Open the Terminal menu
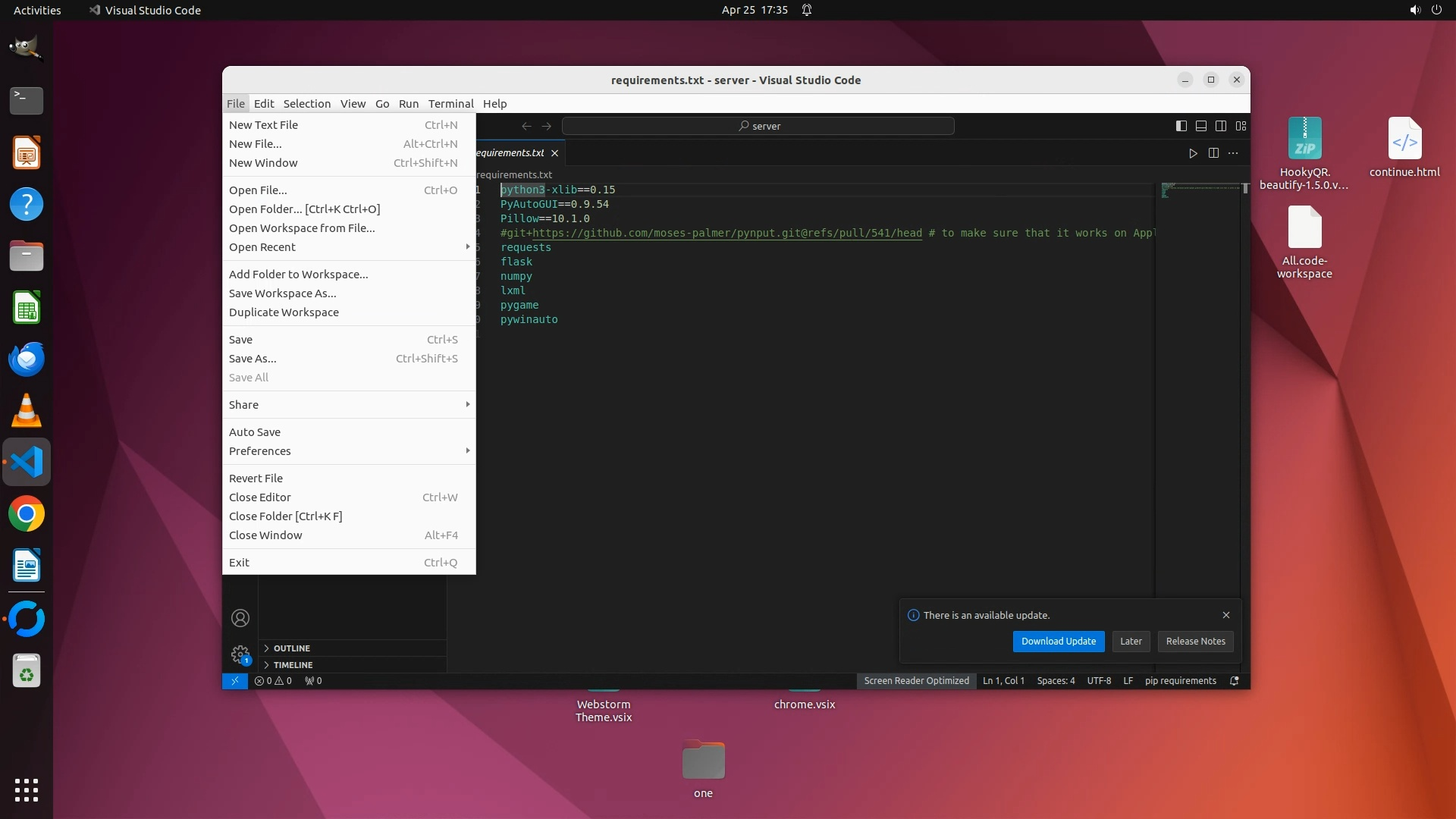This screenshot has width=1456, height=819. [x=450, y=104]
